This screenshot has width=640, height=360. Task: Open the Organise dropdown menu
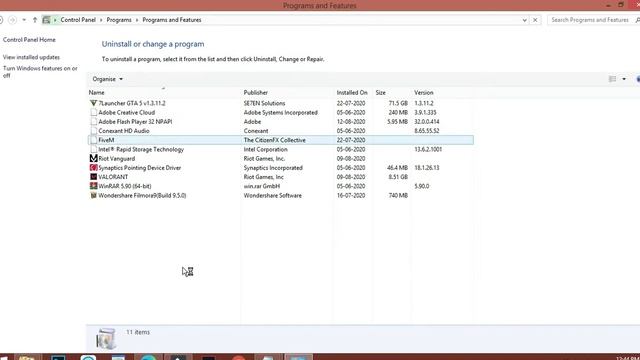(107, 79)
